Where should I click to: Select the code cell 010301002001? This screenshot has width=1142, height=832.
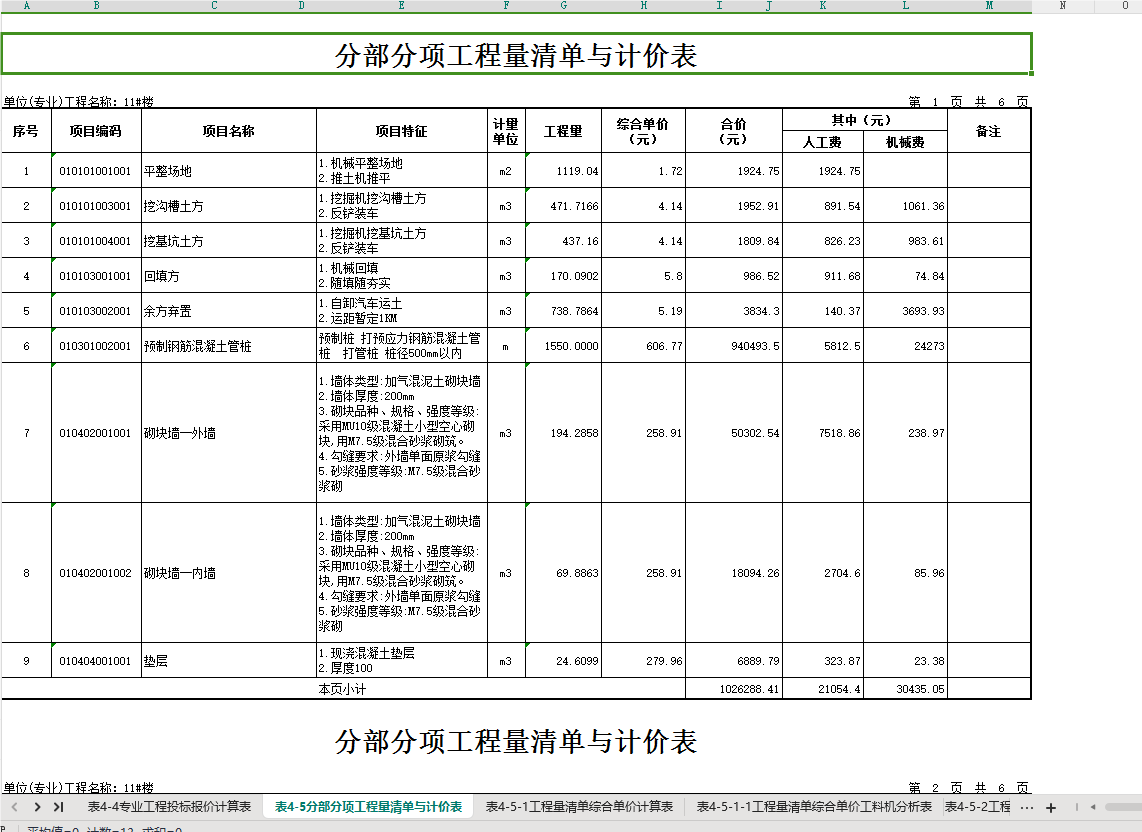[x=96, y=346]
